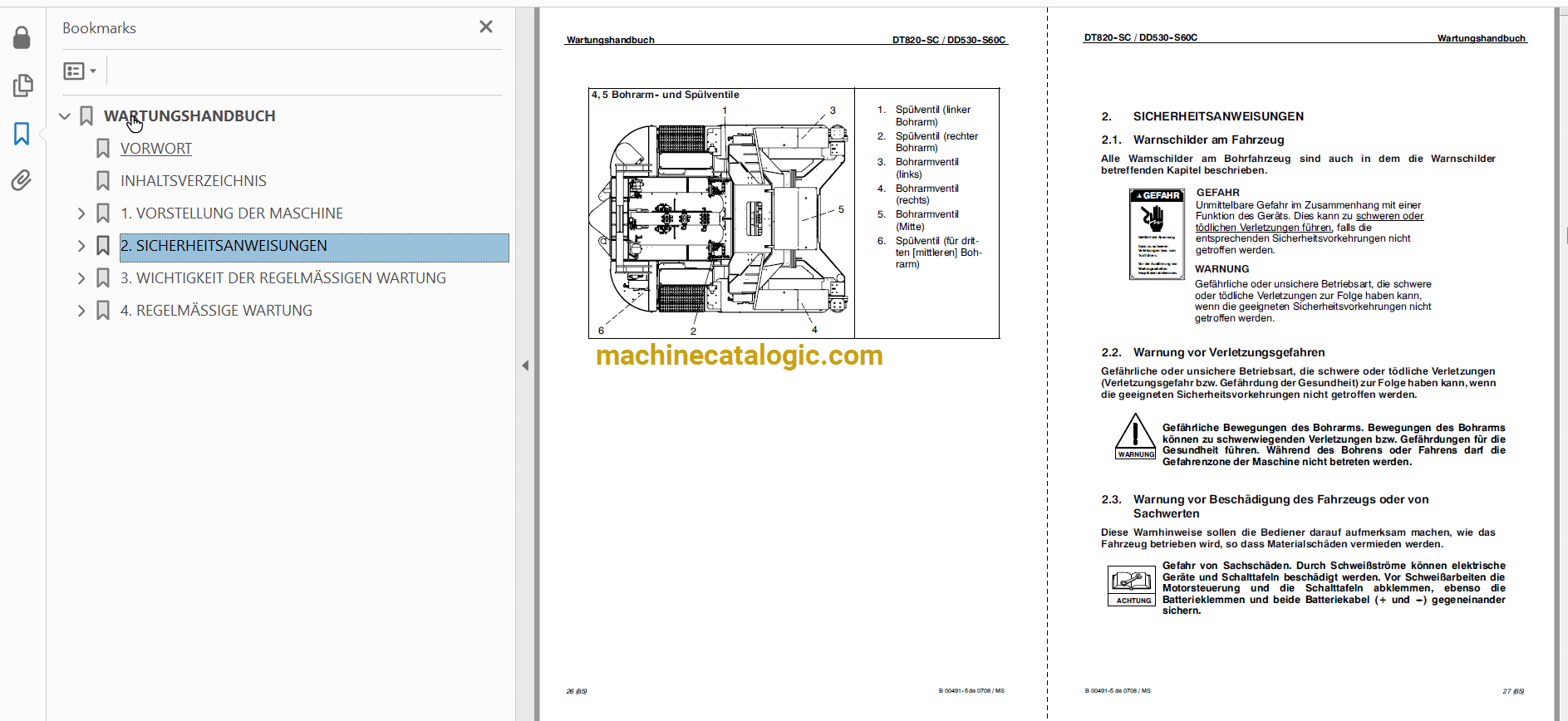Click legend item 'Bohrarmventil (Mitte)'

tap(927, 220)
